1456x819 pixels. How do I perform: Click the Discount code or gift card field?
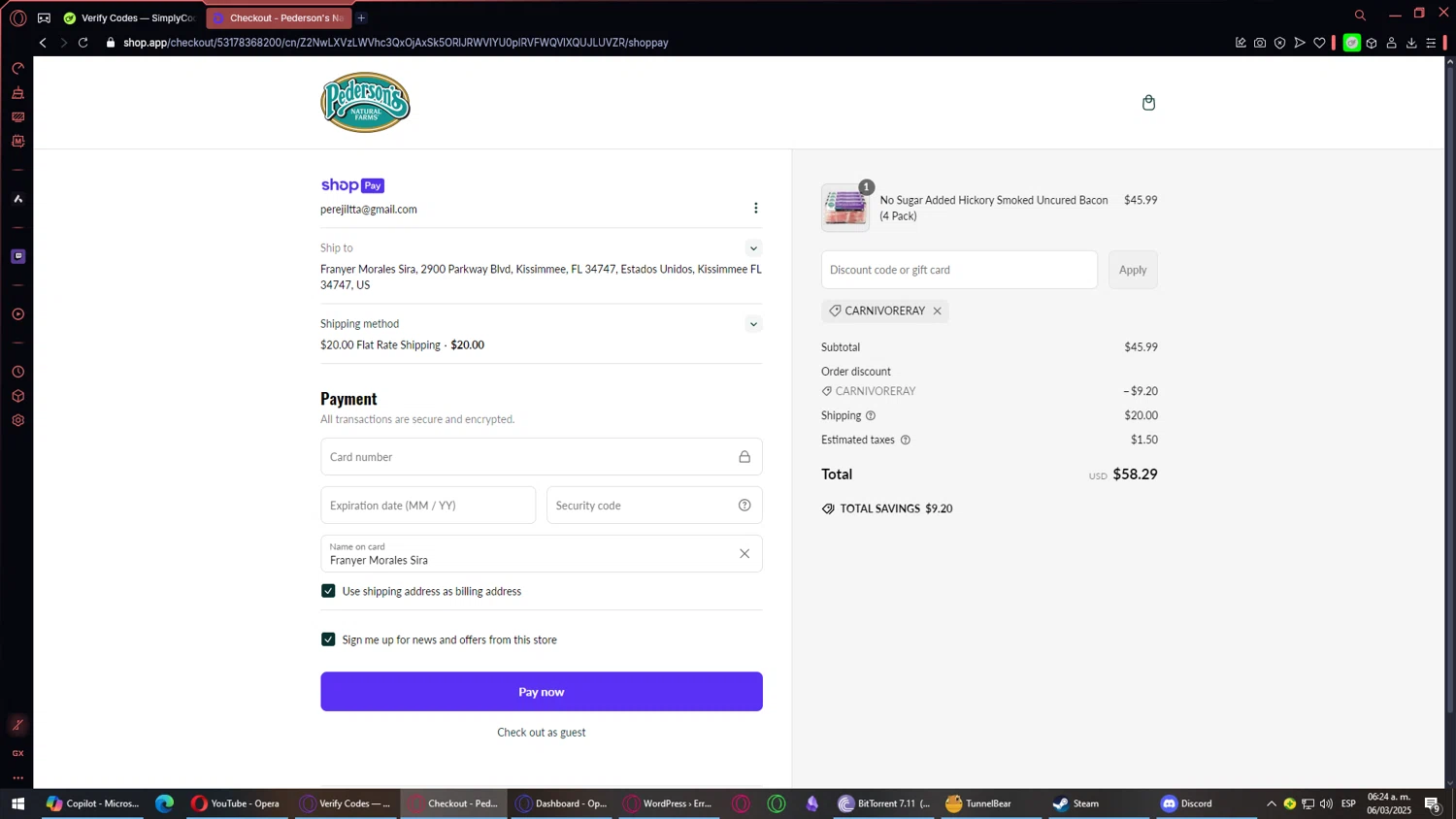(959, 270)
